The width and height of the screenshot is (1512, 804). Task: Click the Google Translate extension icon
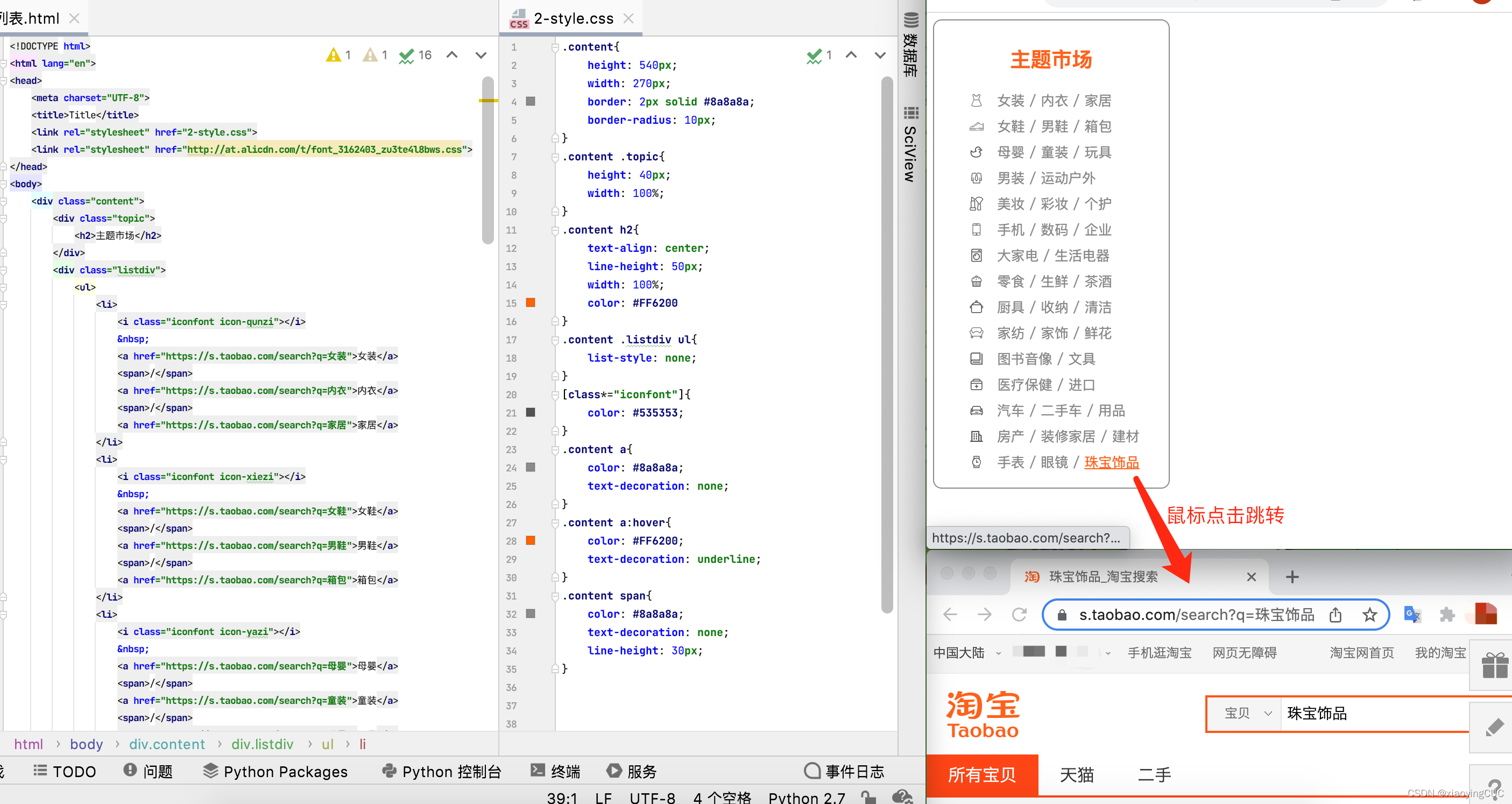tap(1411, 615)
